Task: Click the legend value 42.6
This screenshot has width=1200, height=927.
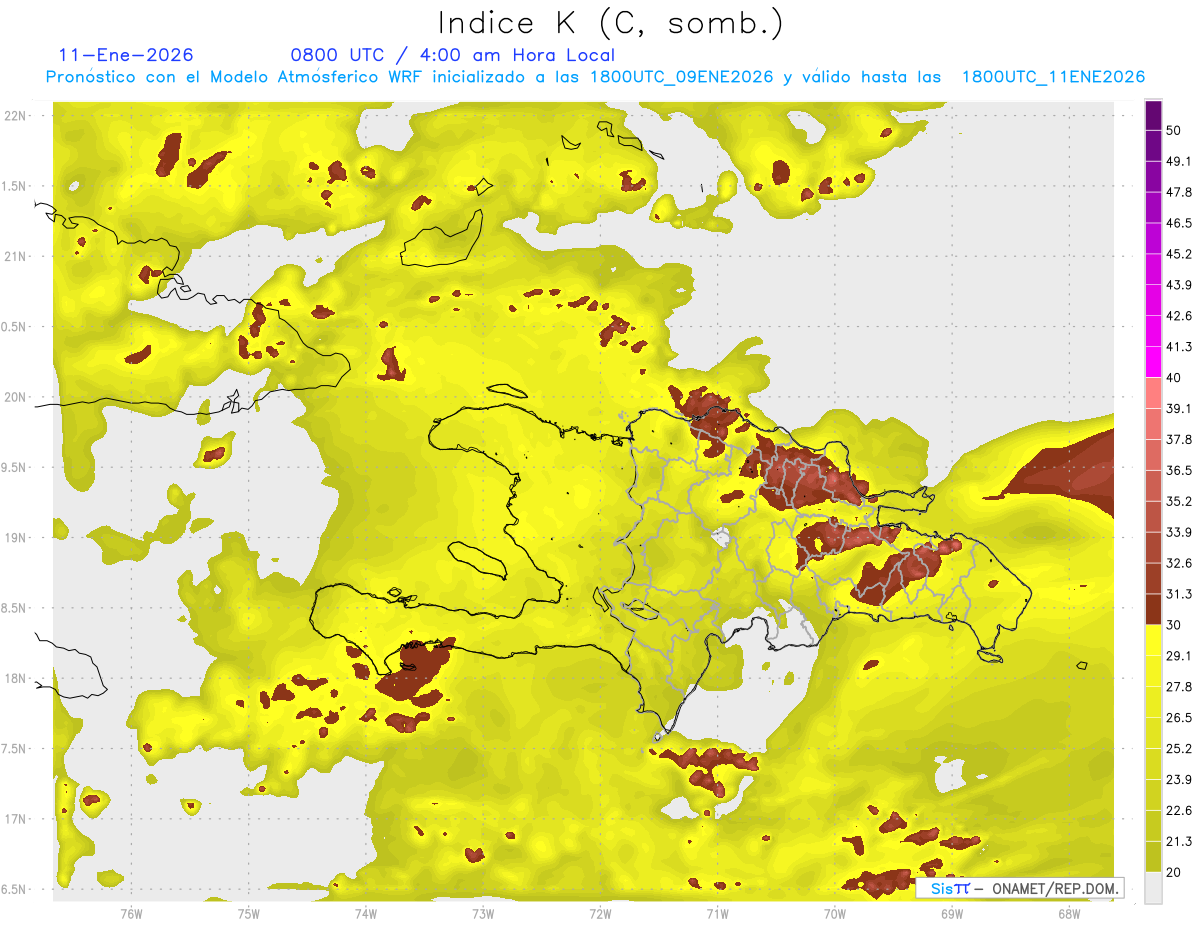Action: pyautogui.click(x=1179, y=316)
